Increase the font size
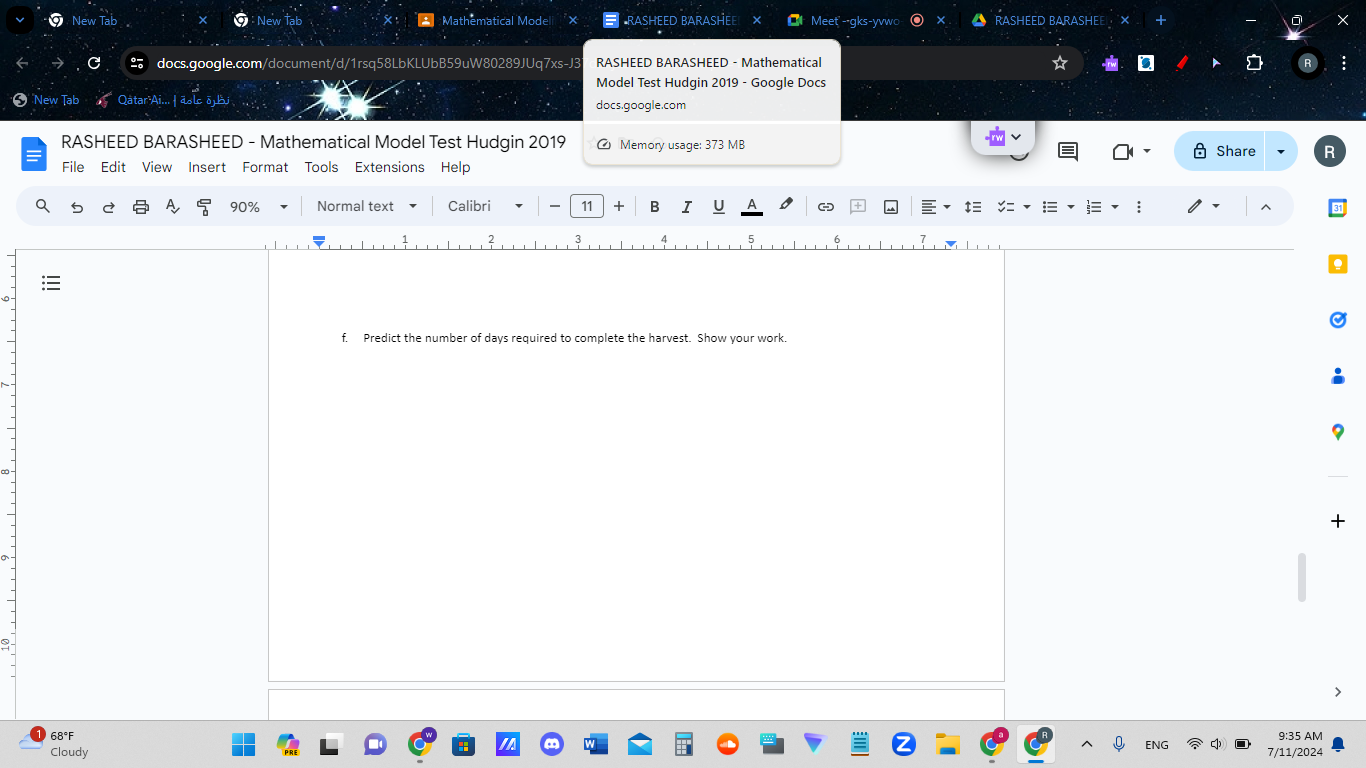This screenshot has width=1366, height=768. tap(619, 207)
